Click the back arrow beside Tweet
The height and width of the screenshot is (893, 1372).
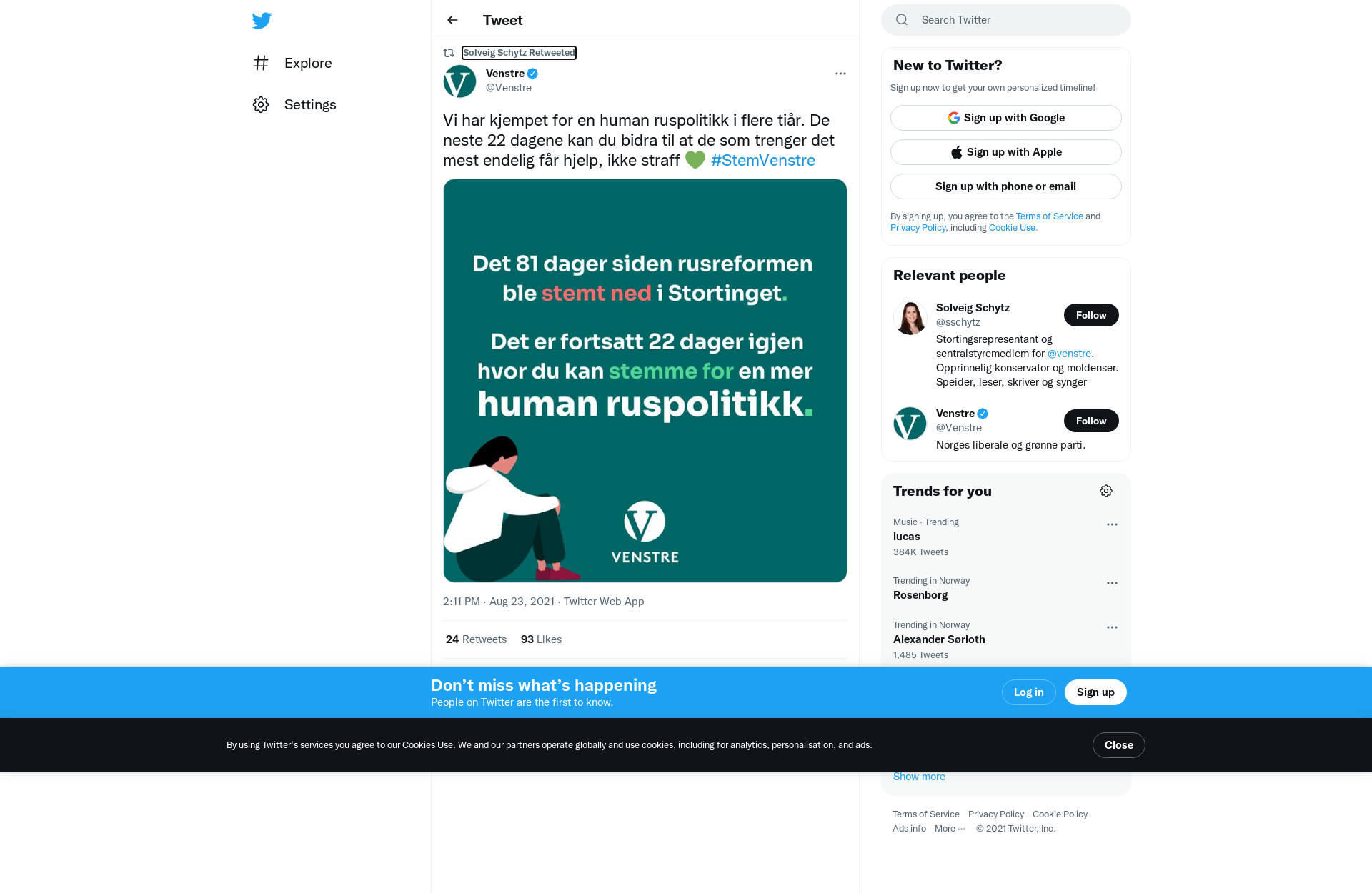[452, 20]
